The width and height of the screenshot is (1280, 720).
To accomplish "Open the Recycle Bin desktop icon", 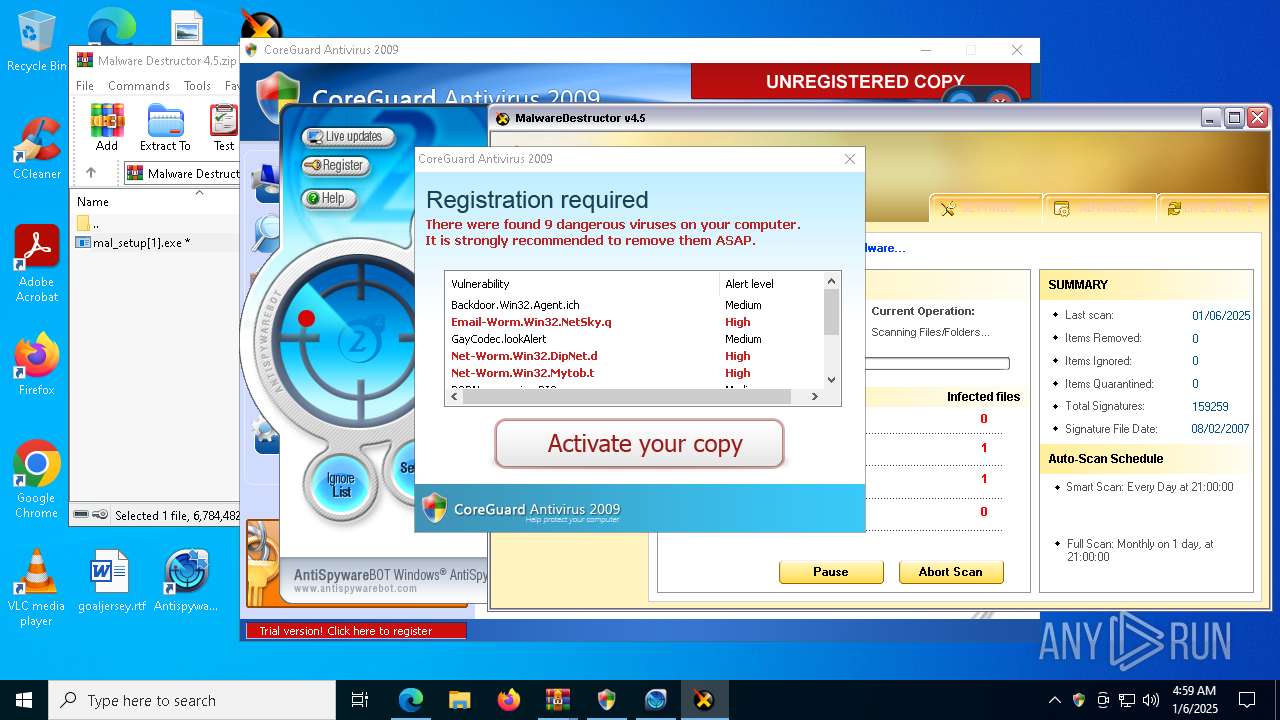I will coord(37,41).
